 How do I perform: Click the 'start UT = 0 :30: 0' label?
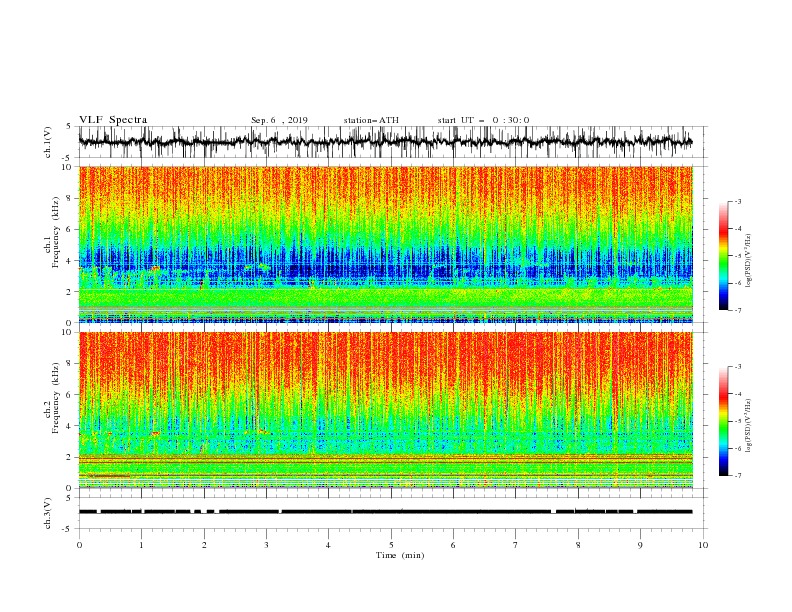point(483,120)
